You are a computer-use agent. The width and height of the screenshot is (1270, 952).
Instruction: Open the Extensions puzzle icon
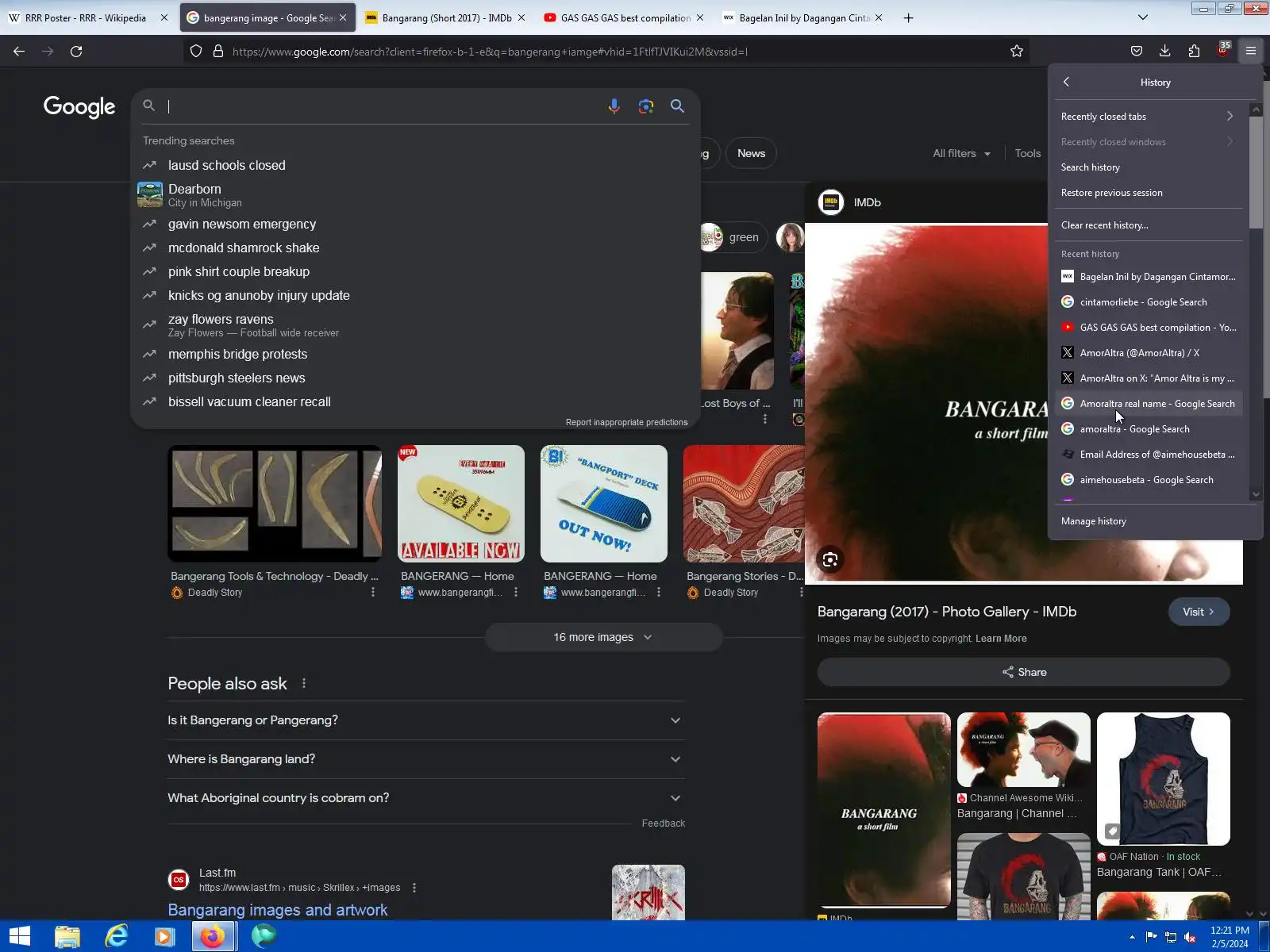point(1194,52)
